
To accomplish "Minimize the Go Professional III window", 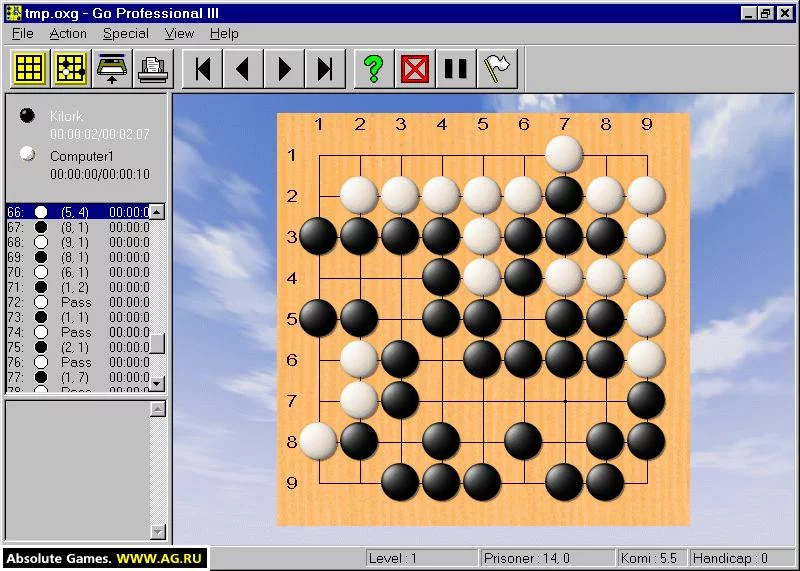I will click(748, 13).
